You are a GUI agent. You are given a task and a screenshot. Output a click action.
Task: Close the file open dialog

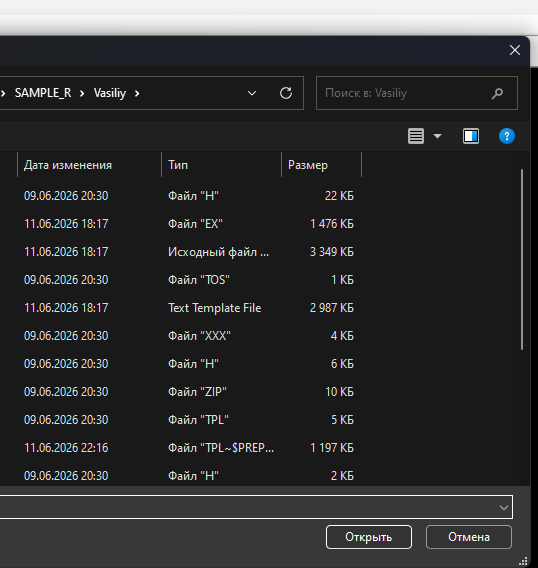tap(515, 50)
